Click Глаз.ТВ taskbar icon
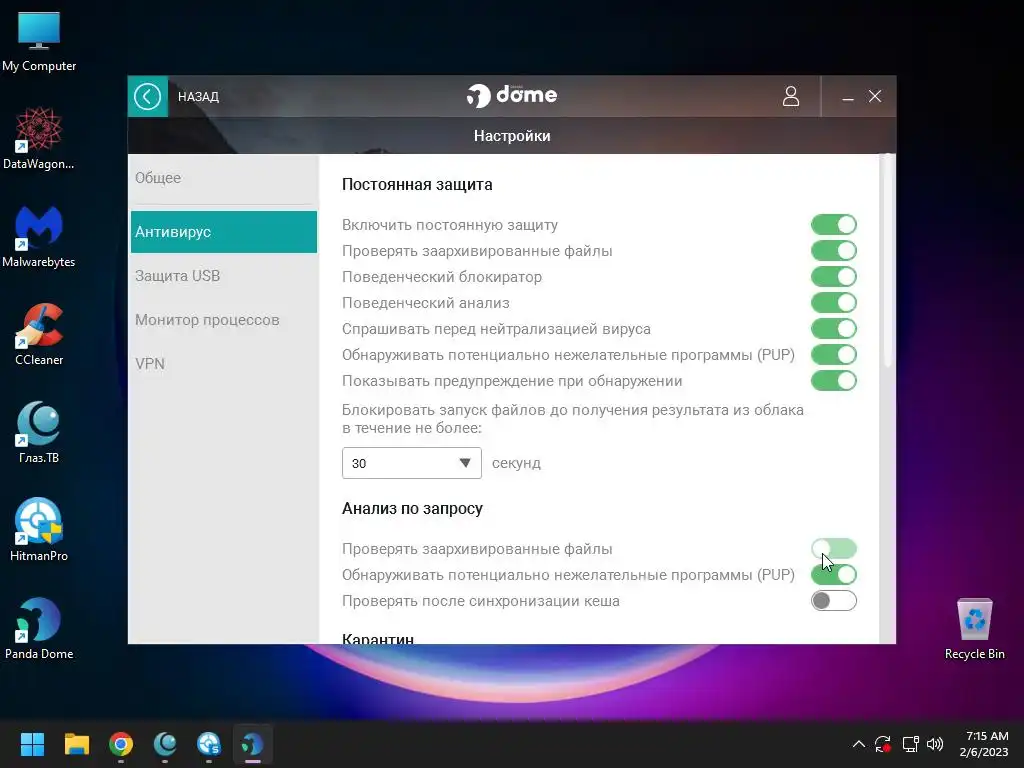 coord(165,744)
